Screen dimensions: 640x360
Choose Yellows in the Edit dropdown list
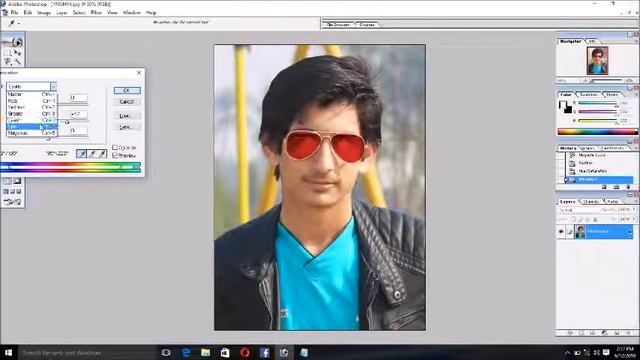point(32,107)
